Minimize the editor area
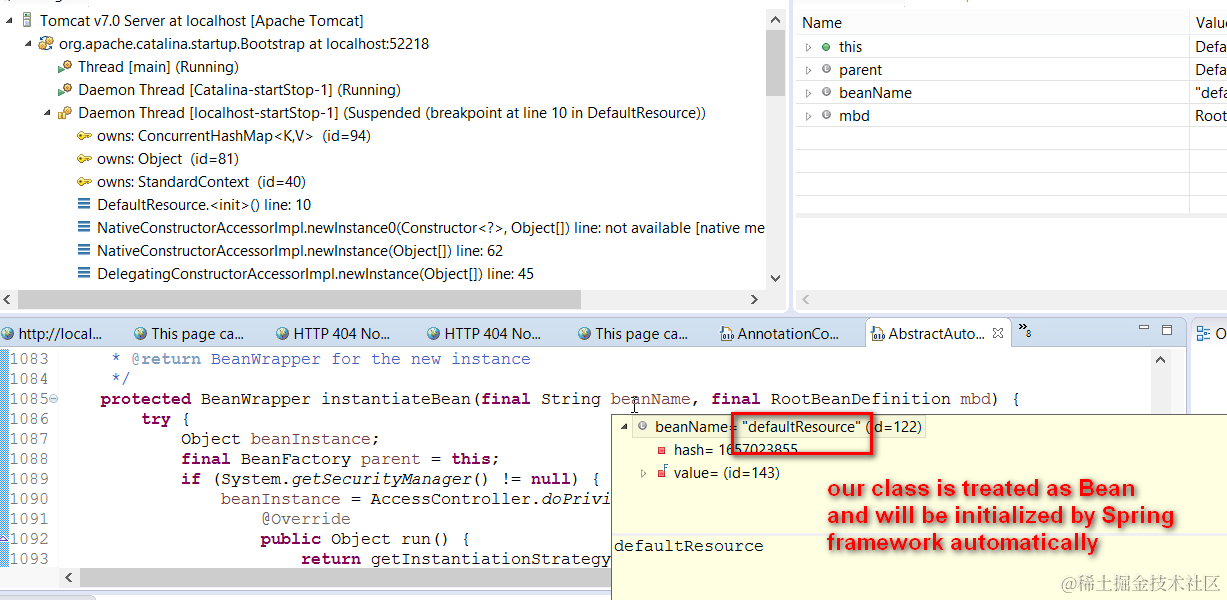 tap(1144, 329)
